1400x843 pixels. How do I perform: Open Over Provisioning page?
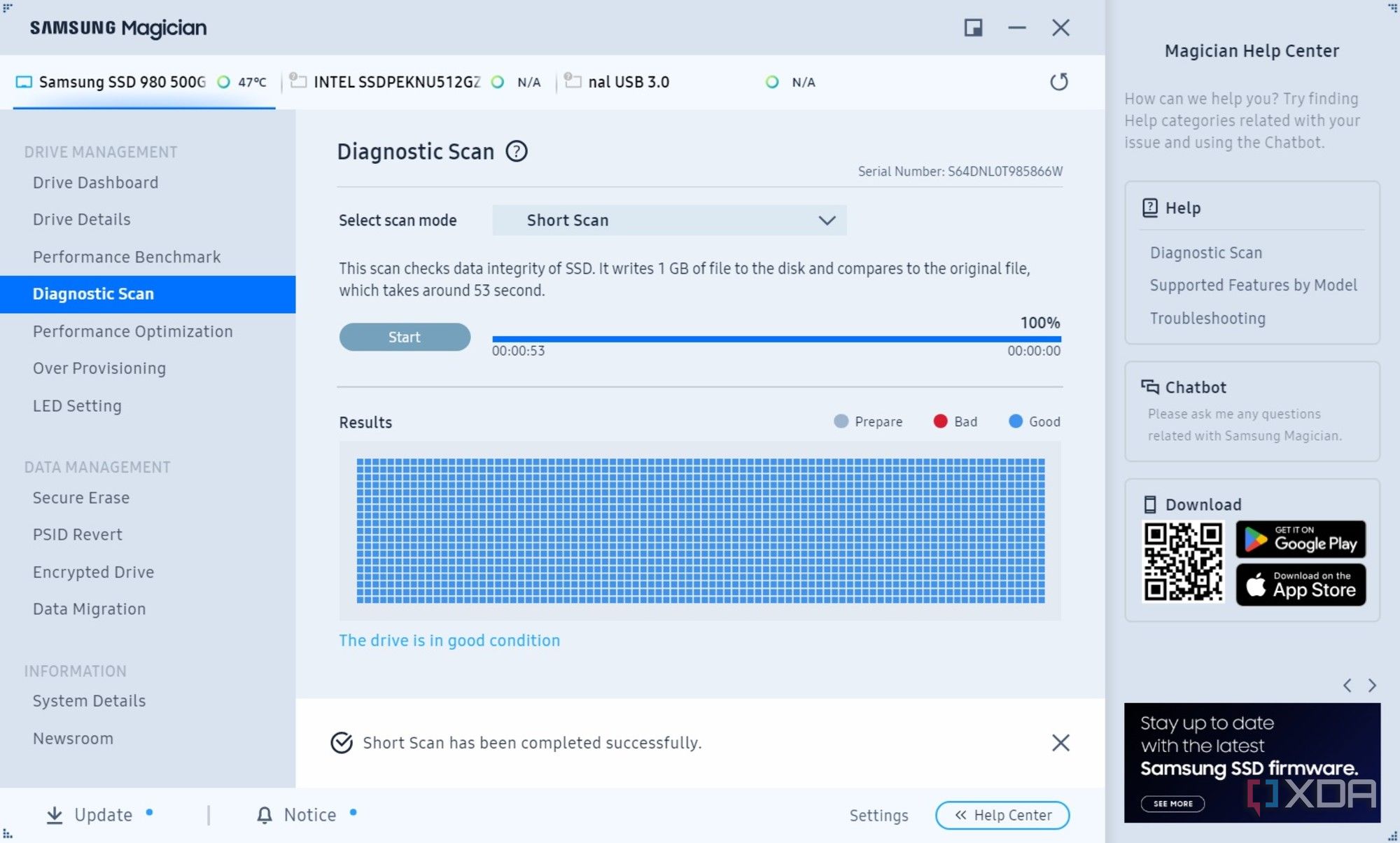99,368
